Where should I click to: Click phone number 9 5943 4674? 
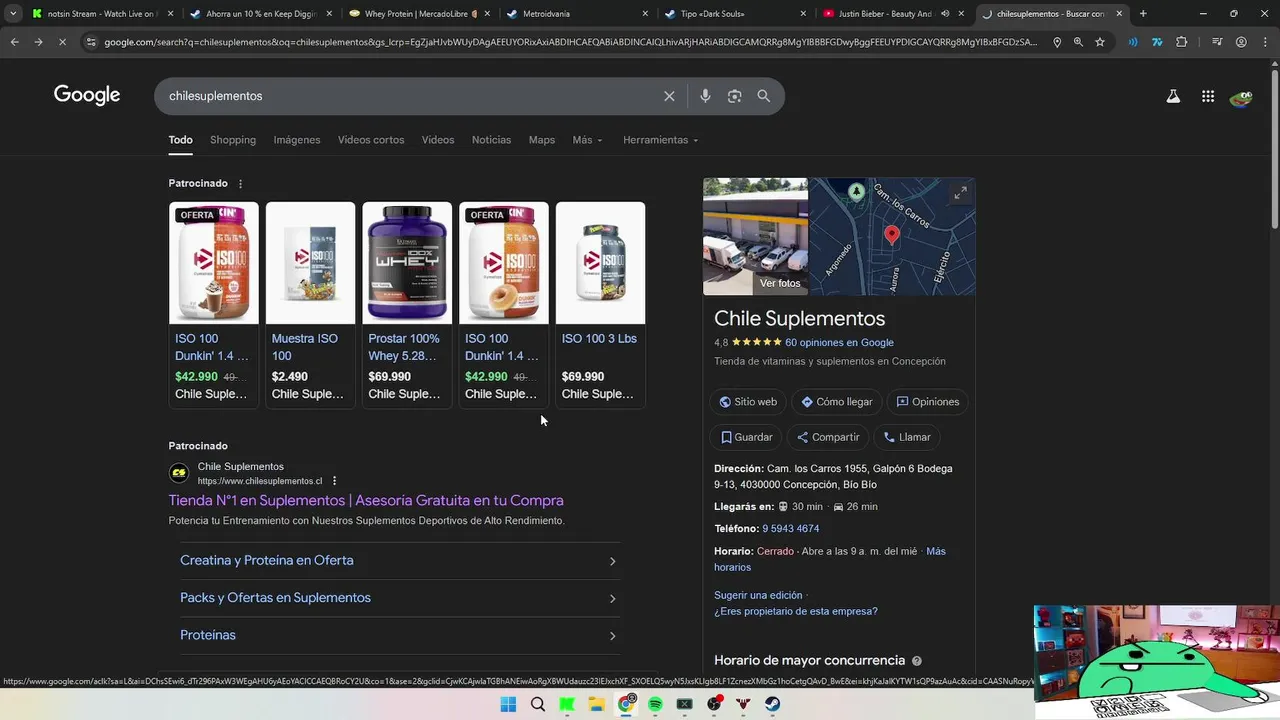point(791,529)
